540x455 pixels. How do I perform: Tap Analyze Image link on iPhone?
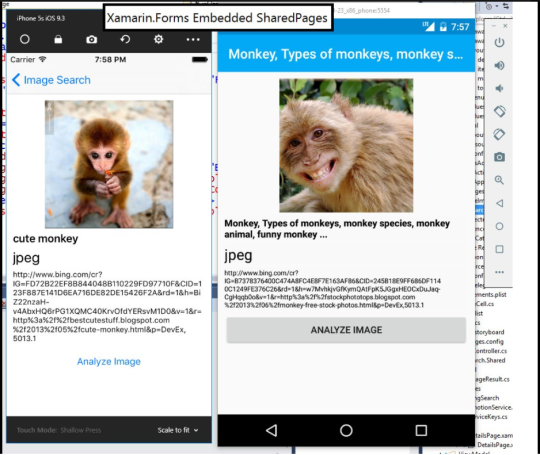point(109,361)
